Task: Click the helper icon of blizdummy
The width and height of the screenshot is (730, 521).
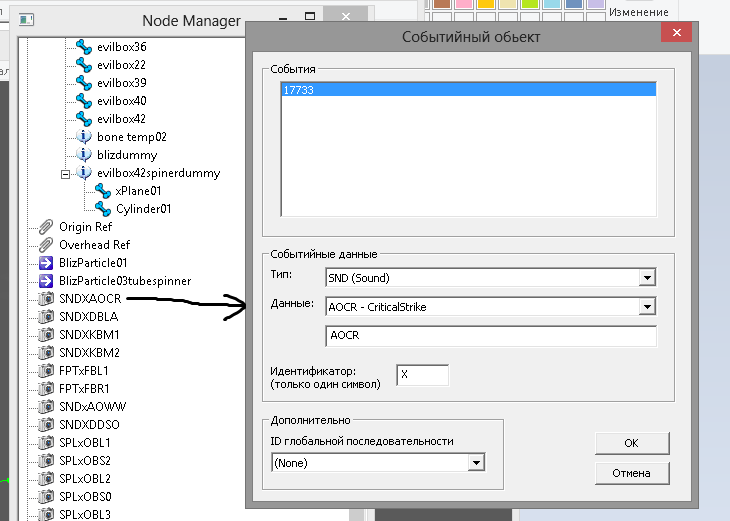Action: [84, 154]
